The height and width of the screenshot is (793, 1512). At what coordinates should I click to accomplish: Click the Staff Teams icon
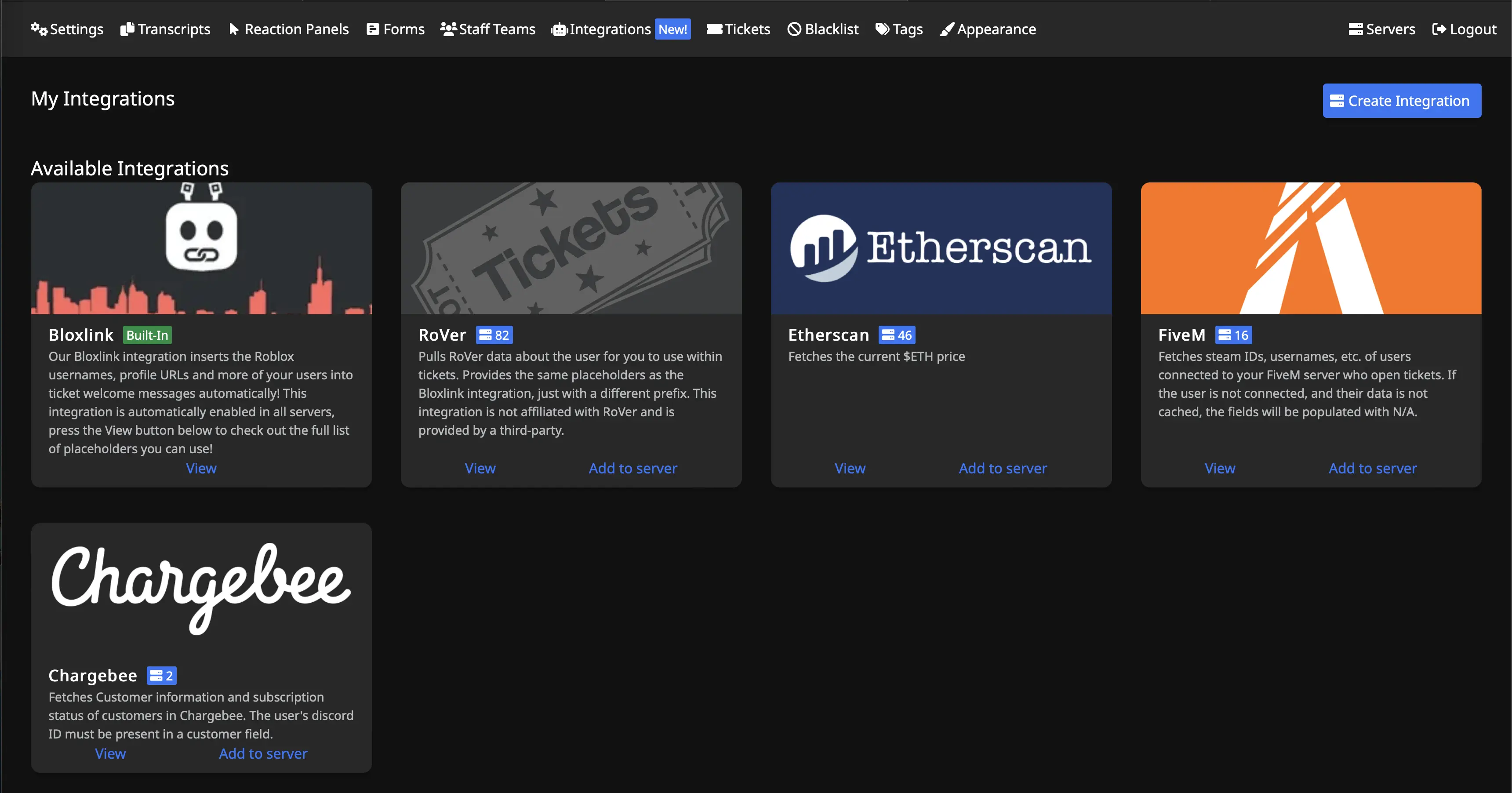pyautogui.click(x=447, y=28)
